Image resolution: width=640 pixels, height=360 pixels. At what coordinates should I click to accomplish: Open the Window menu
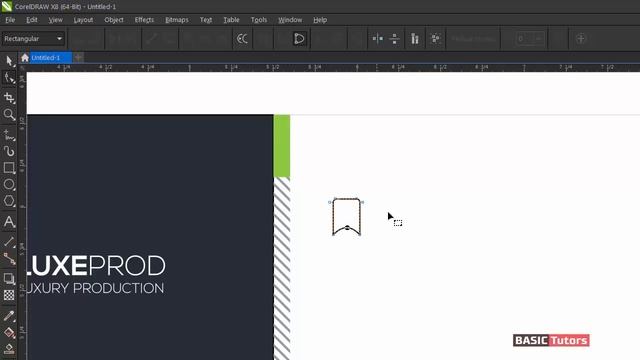coord(290,20)
